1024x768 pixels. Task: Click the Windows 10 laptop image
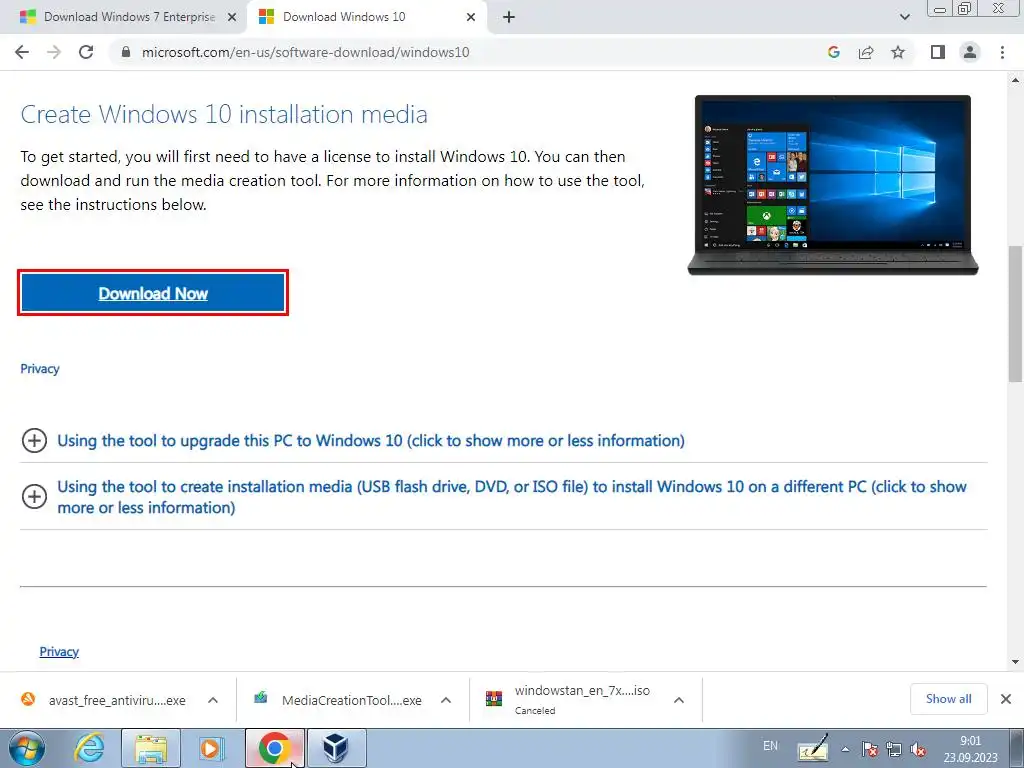[833, 185]
